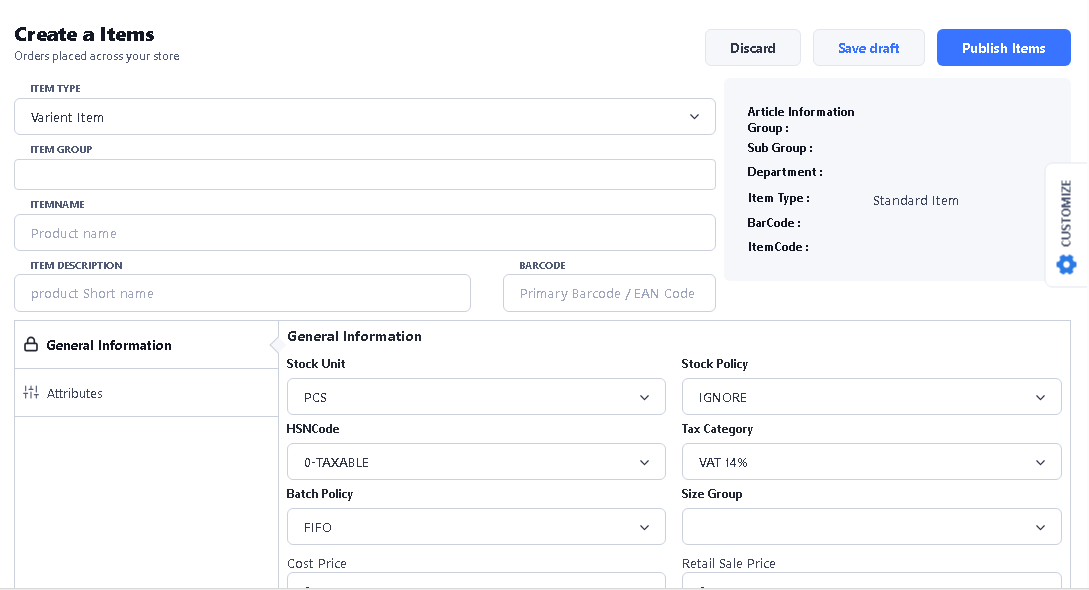Open the vertical Customize side panel tab

point(1066,213)
